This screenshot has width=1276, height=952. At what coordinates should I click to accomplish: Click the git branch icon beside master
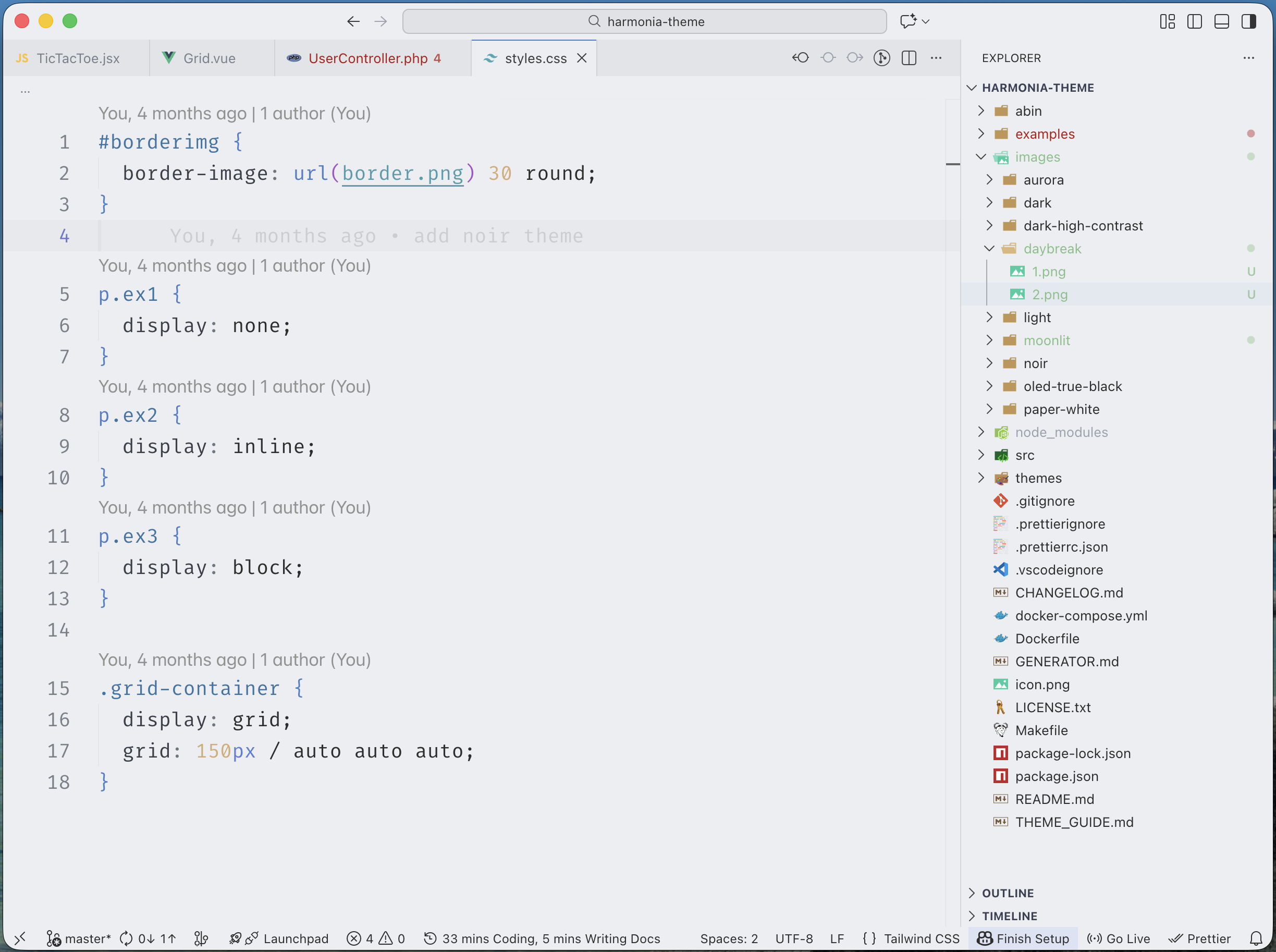click(54, 938)
